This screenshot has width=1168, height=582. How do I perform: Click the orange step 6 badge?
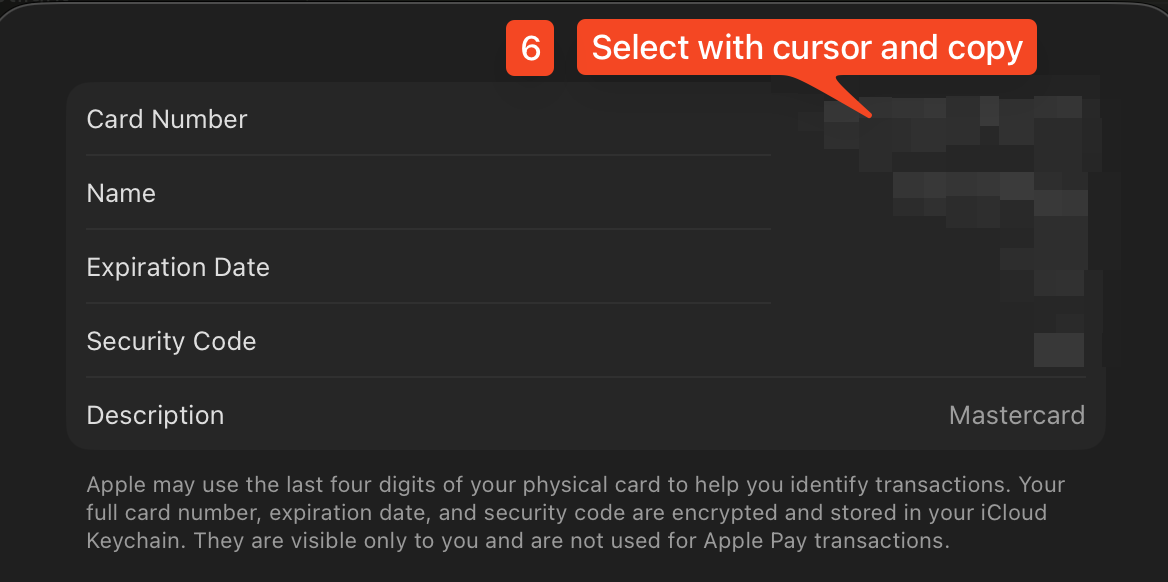(x=530, y=47)
